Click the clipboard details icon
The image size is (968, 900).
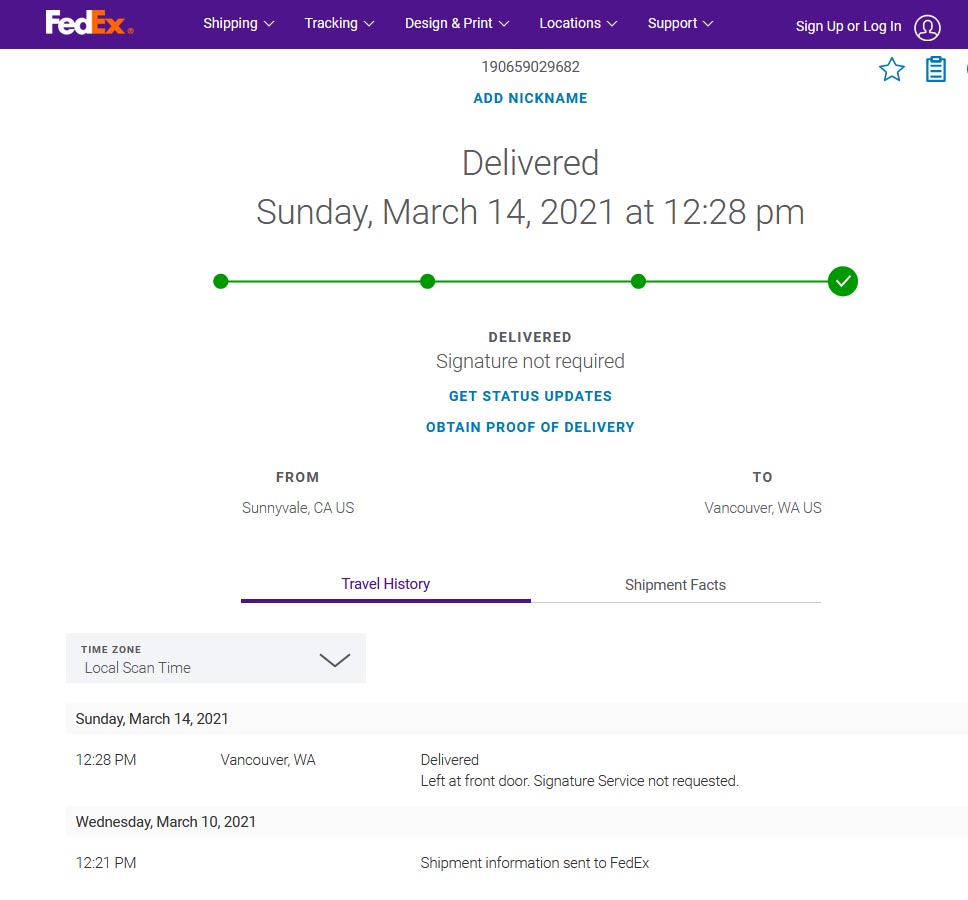[935, 69]
